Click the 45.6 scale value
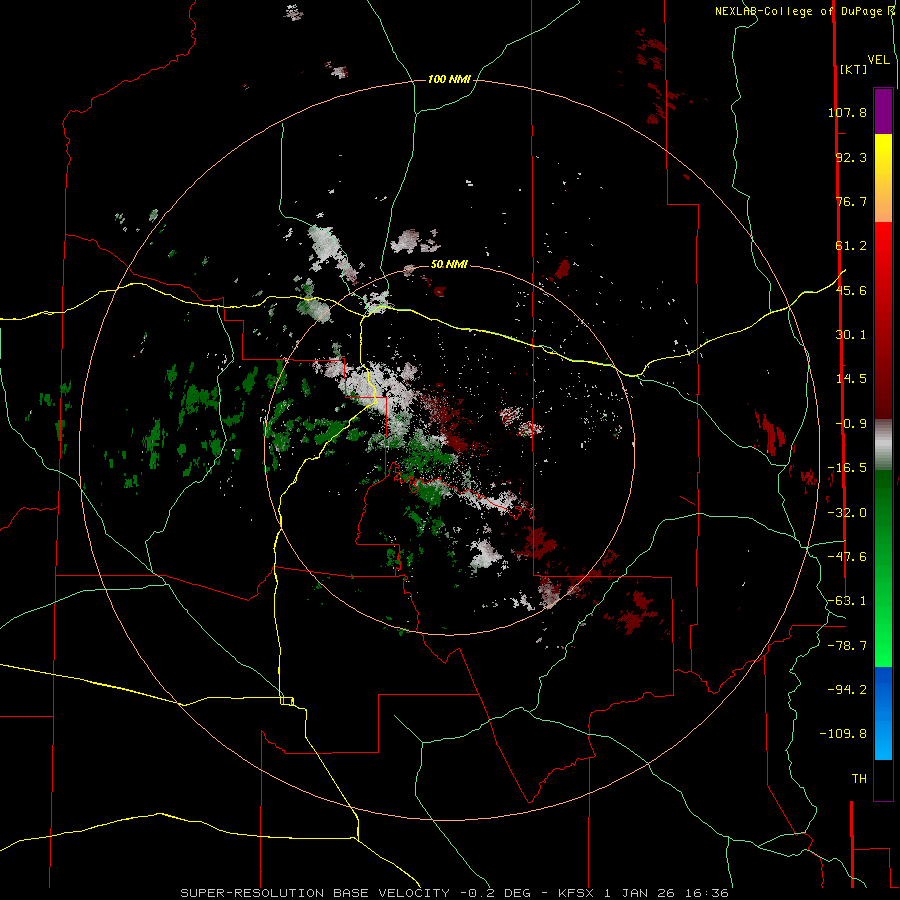Image resolution: width=900 pixels, height=900 pixels. [x=851, y=290]
